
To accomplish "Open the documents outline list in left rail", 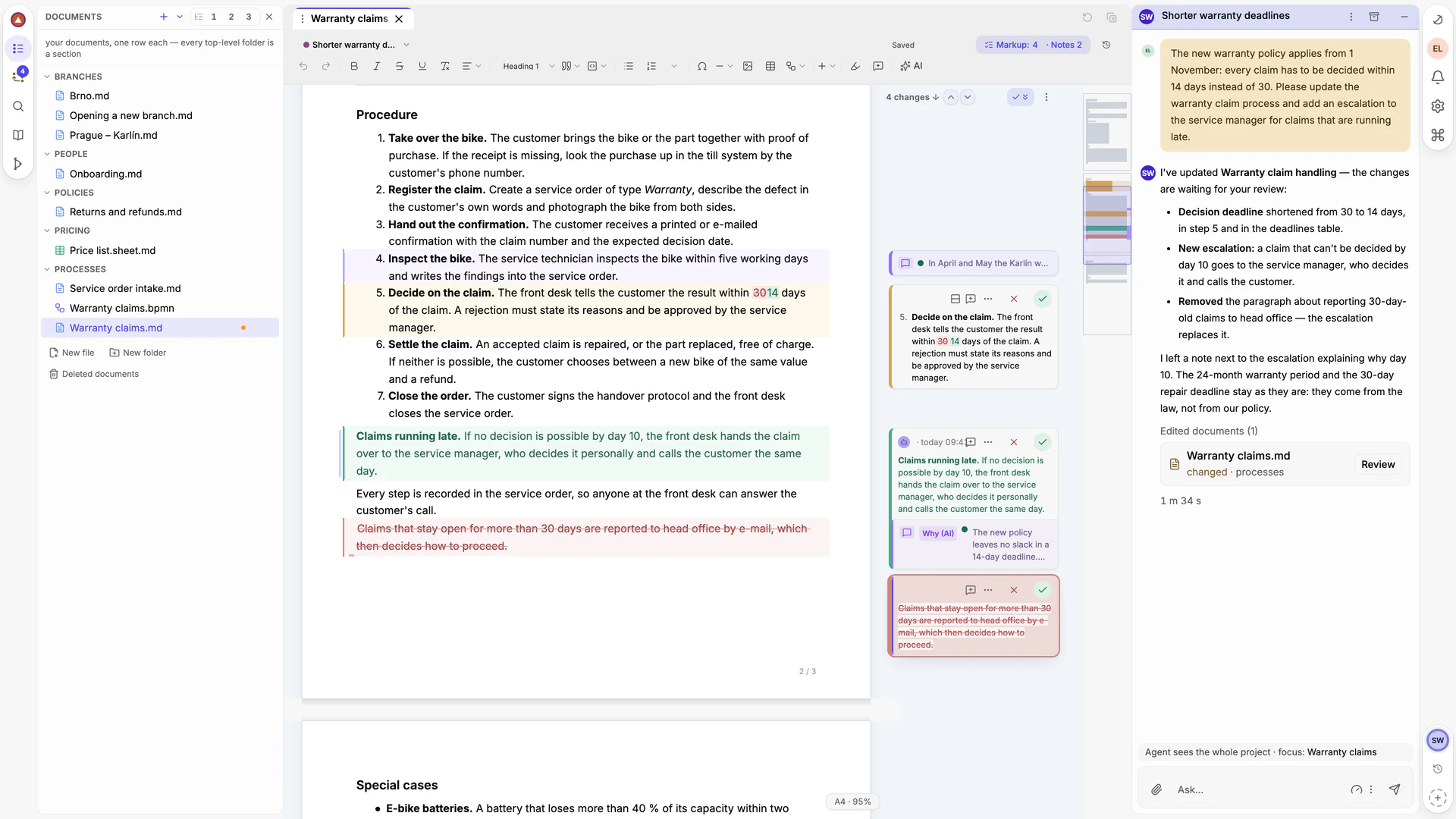I will (x=18, y=49).
